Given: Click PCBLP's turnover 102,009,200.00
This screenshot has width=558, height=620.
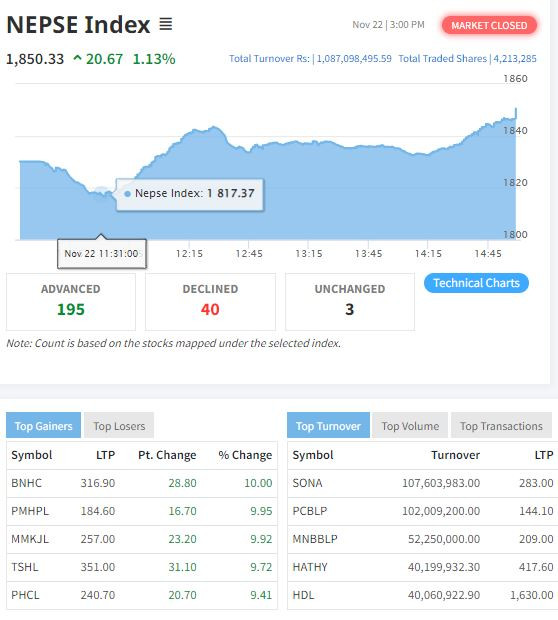Looking at the screenshot, I should click(441, 511).
